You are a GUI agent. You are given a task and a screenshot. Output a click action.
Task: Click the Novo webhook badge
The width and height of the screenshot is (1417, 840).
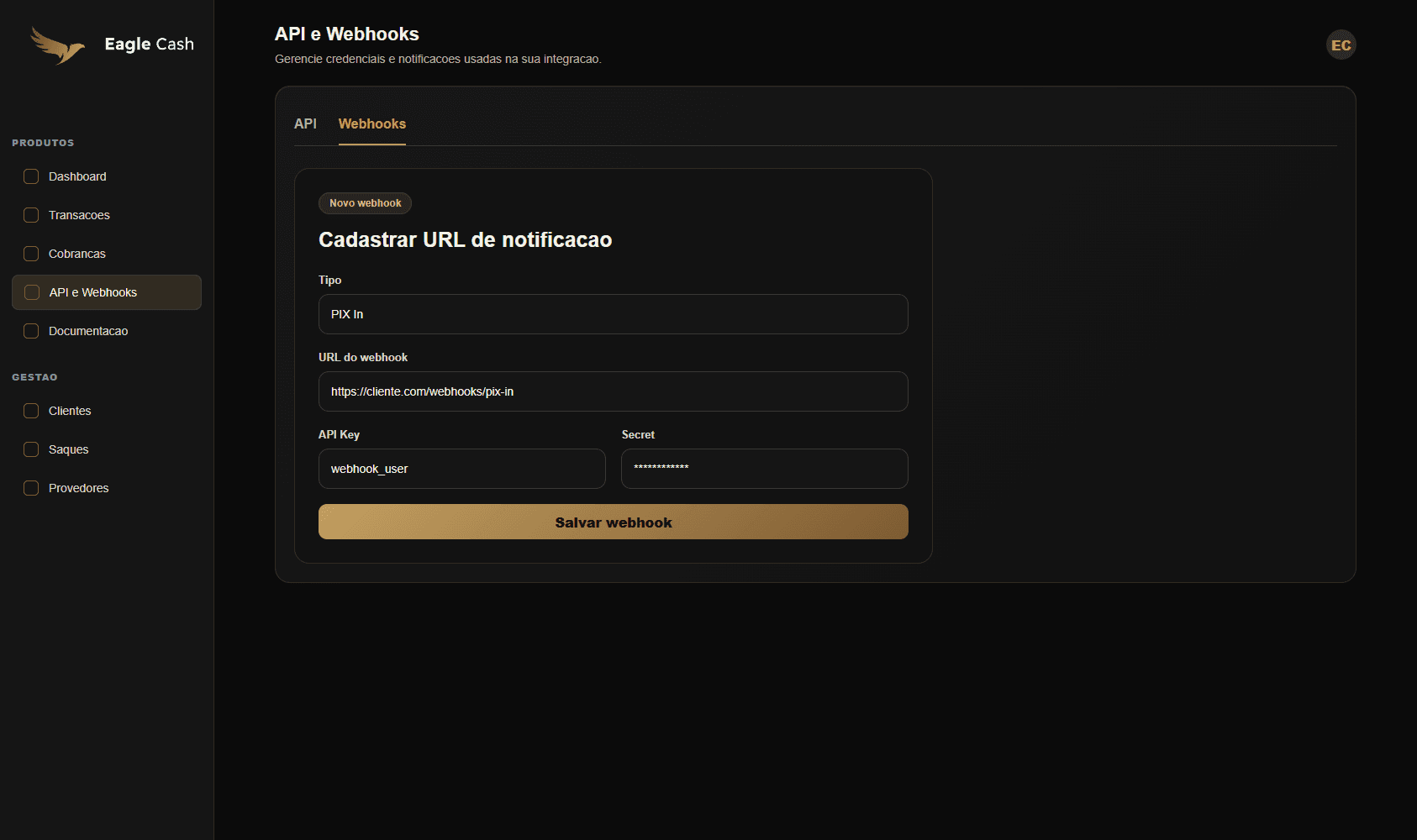coord(365,203)
